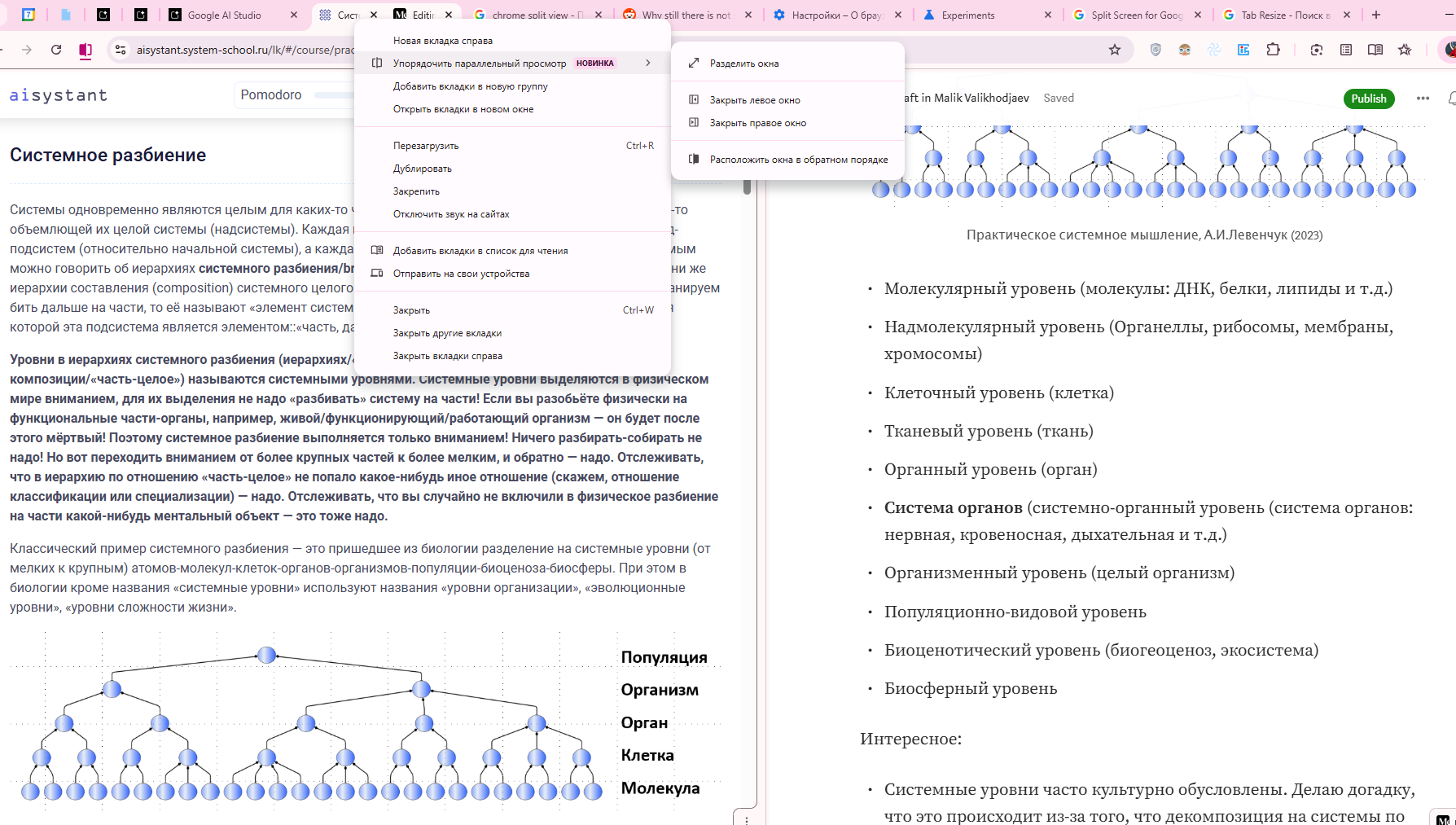Close the Google AI Studio tab

pyautogui.click(x=294, y=15)
